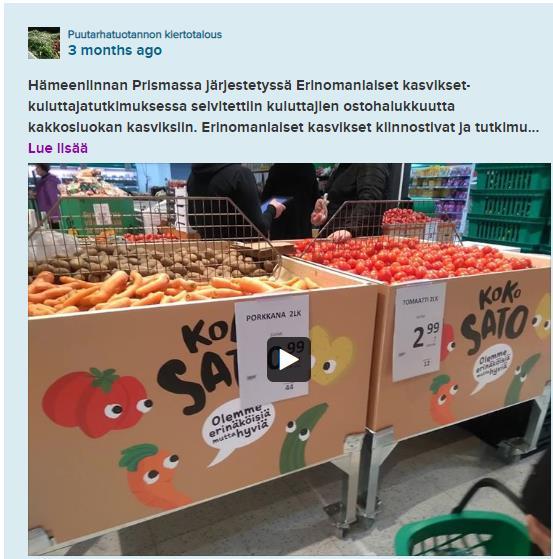
Task: Click the small speech bubble on right bin
Action: tap(494, 367)
